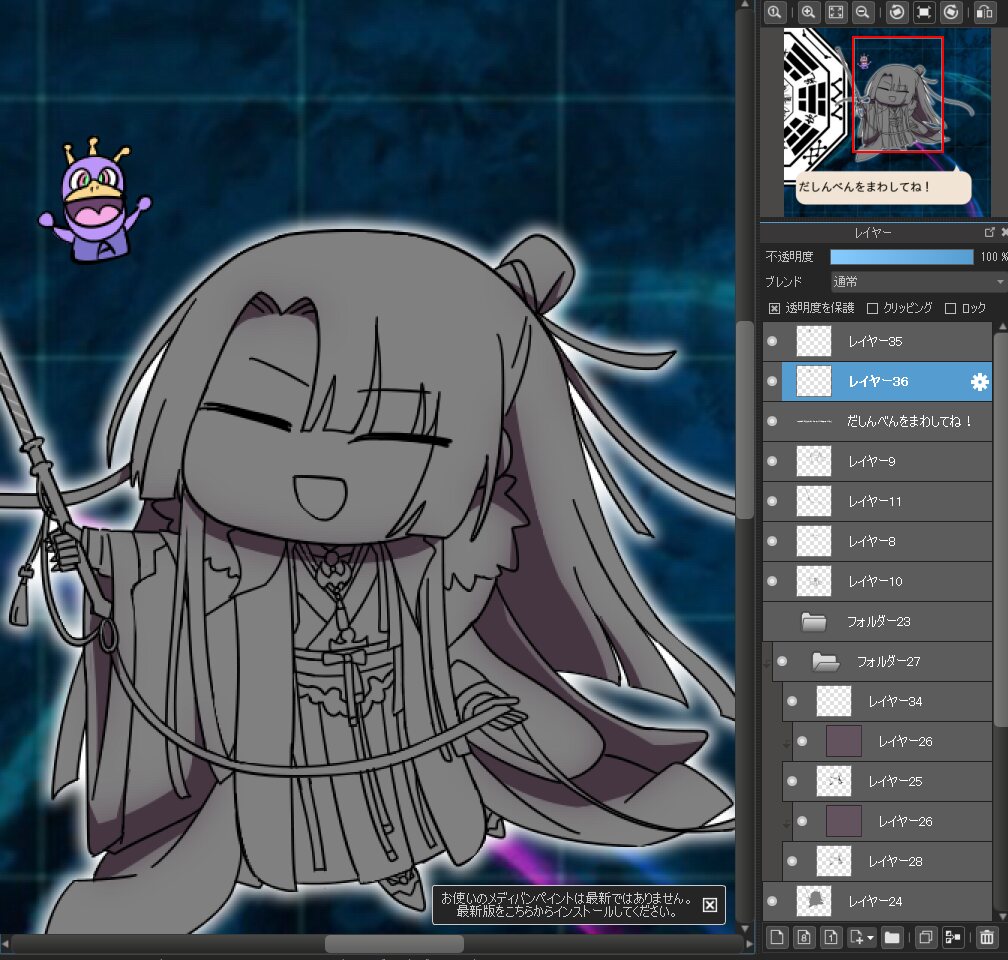Add a new color layer
The height and width of the screenshot is (960, 1008).
click(x=777, y=937)
